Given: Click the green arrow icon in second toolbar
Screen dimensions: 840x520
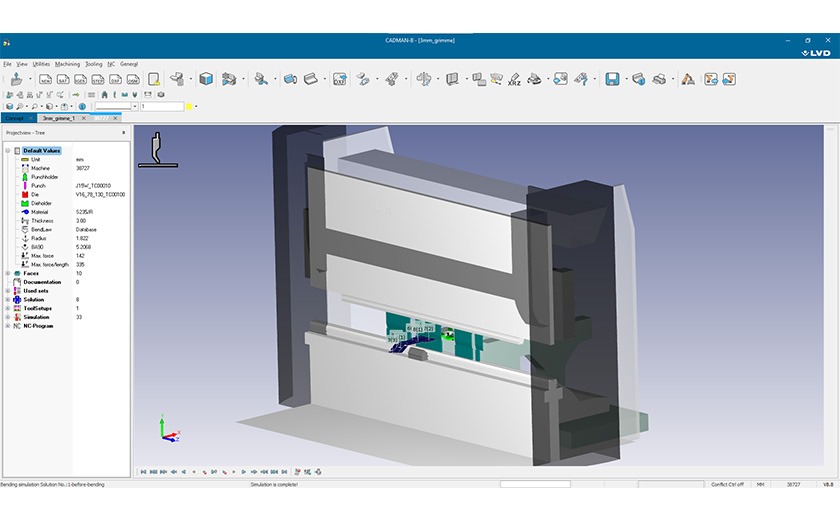Looking at the screenshot, I should tap(76, 95).
